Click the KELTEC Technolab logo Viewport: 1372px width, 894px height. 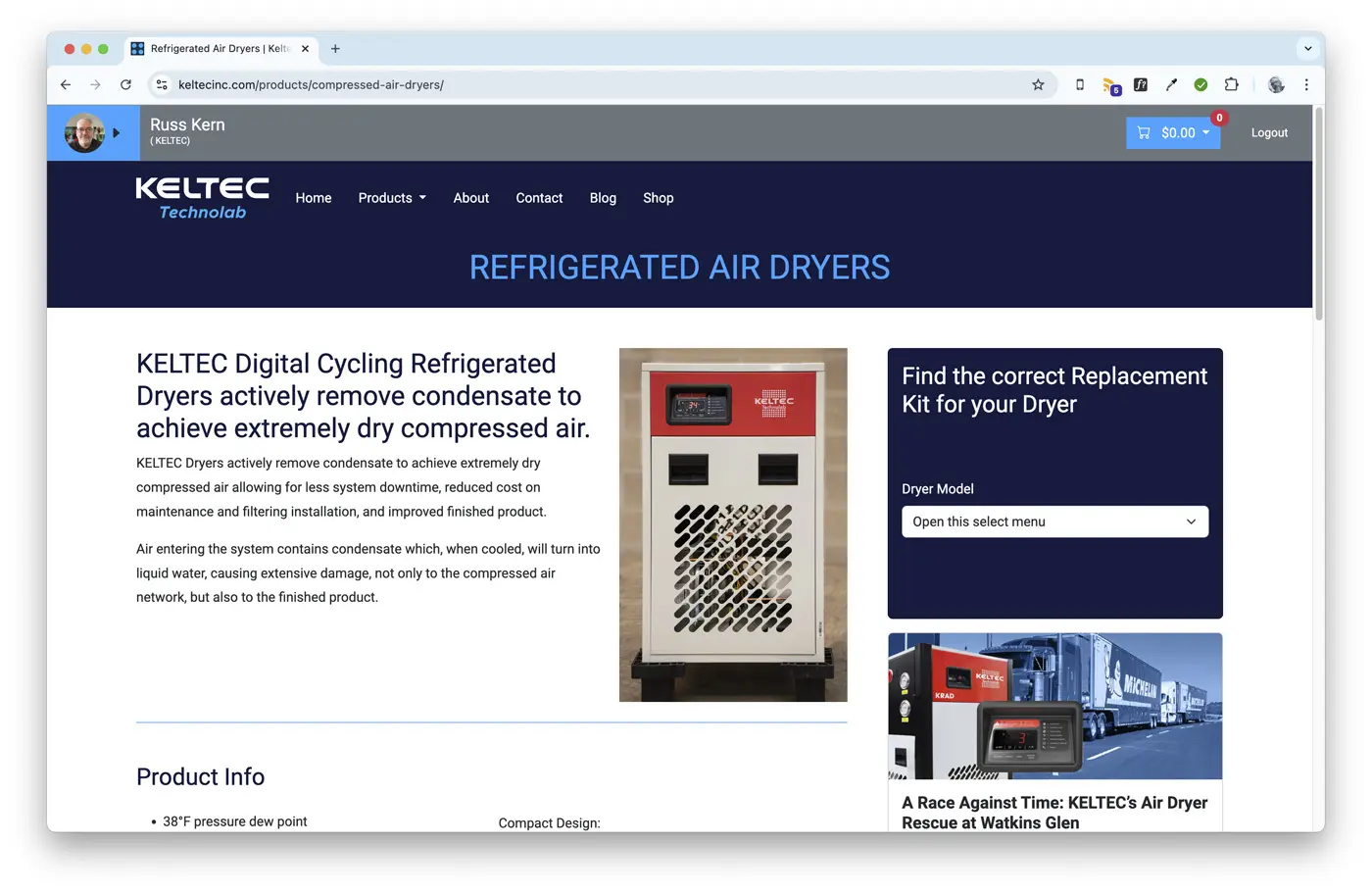click(202, 198)
